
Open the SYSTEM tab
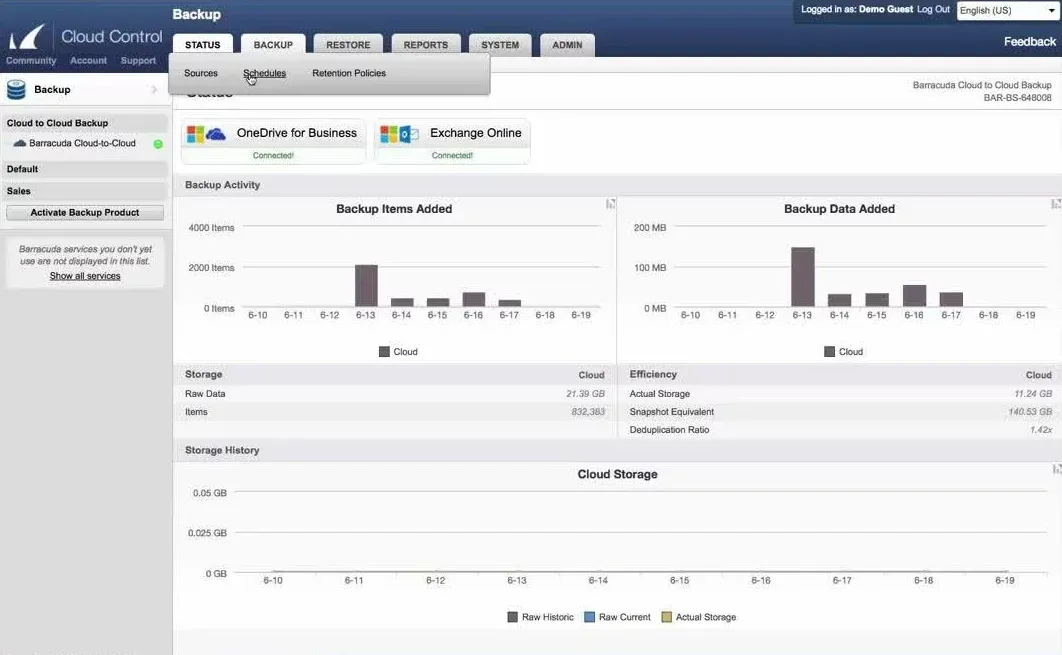[x=500, y=45]
